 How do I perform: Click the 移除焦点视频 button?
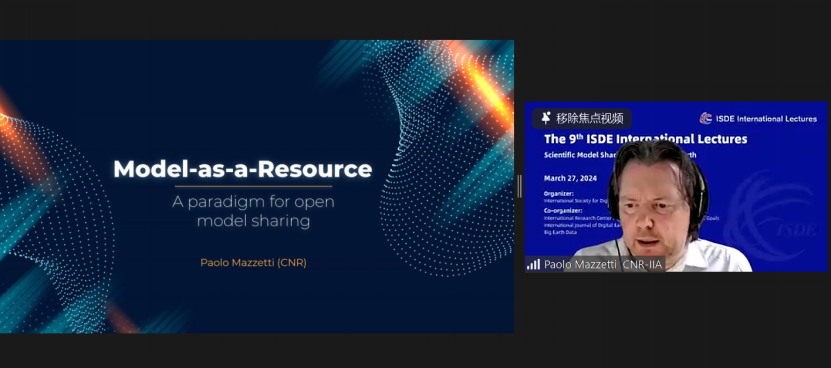tap(581, 118)
